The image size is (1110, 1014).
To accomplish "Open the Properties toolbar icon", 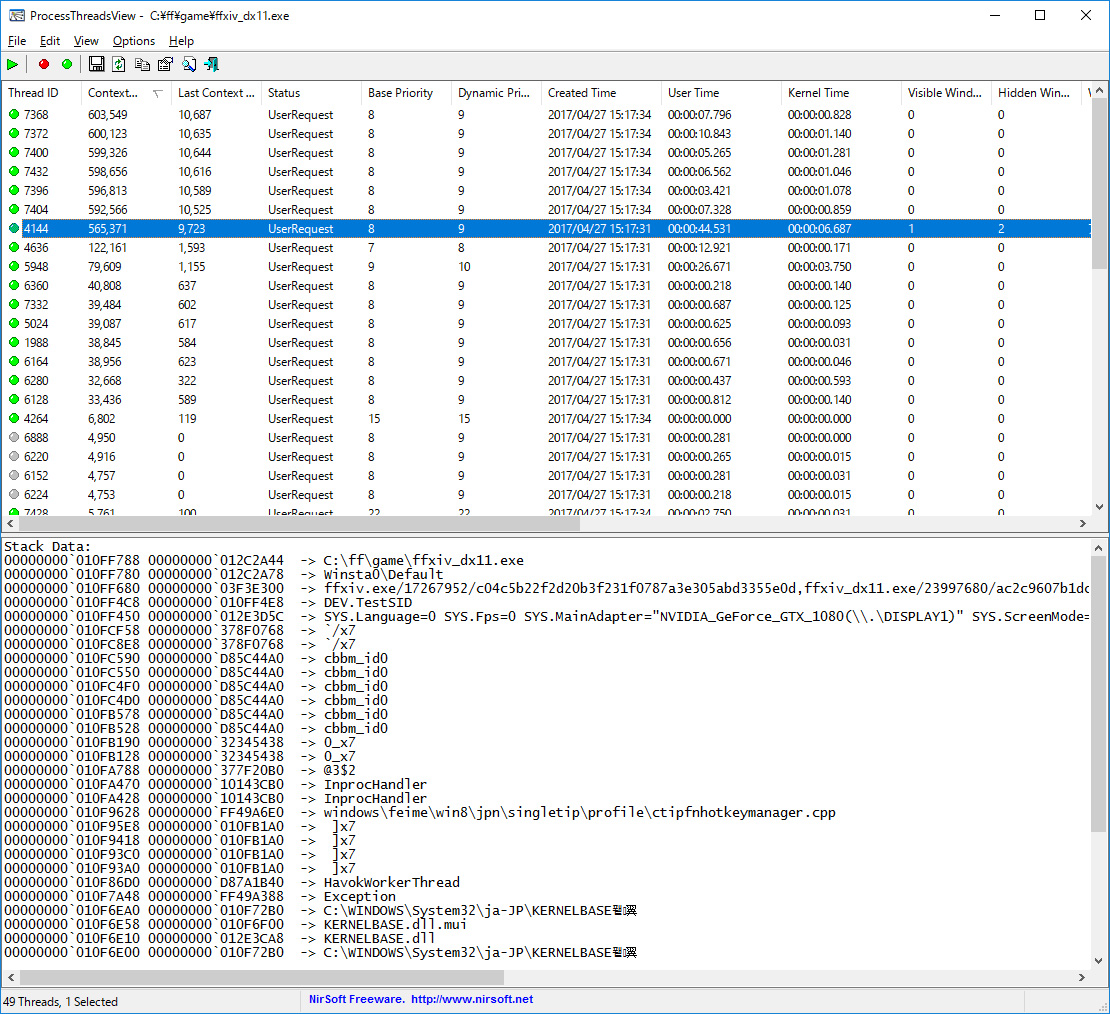I will 165,64.
